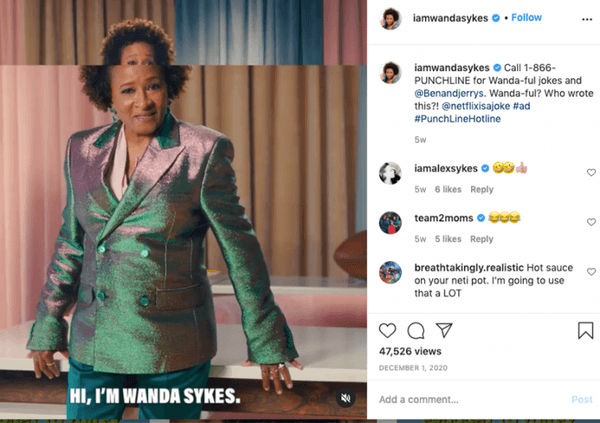The height and width of the screenshot is (423, 600).
Task: View 6 likes on iamalexsykes' comment
Action: 446,189
